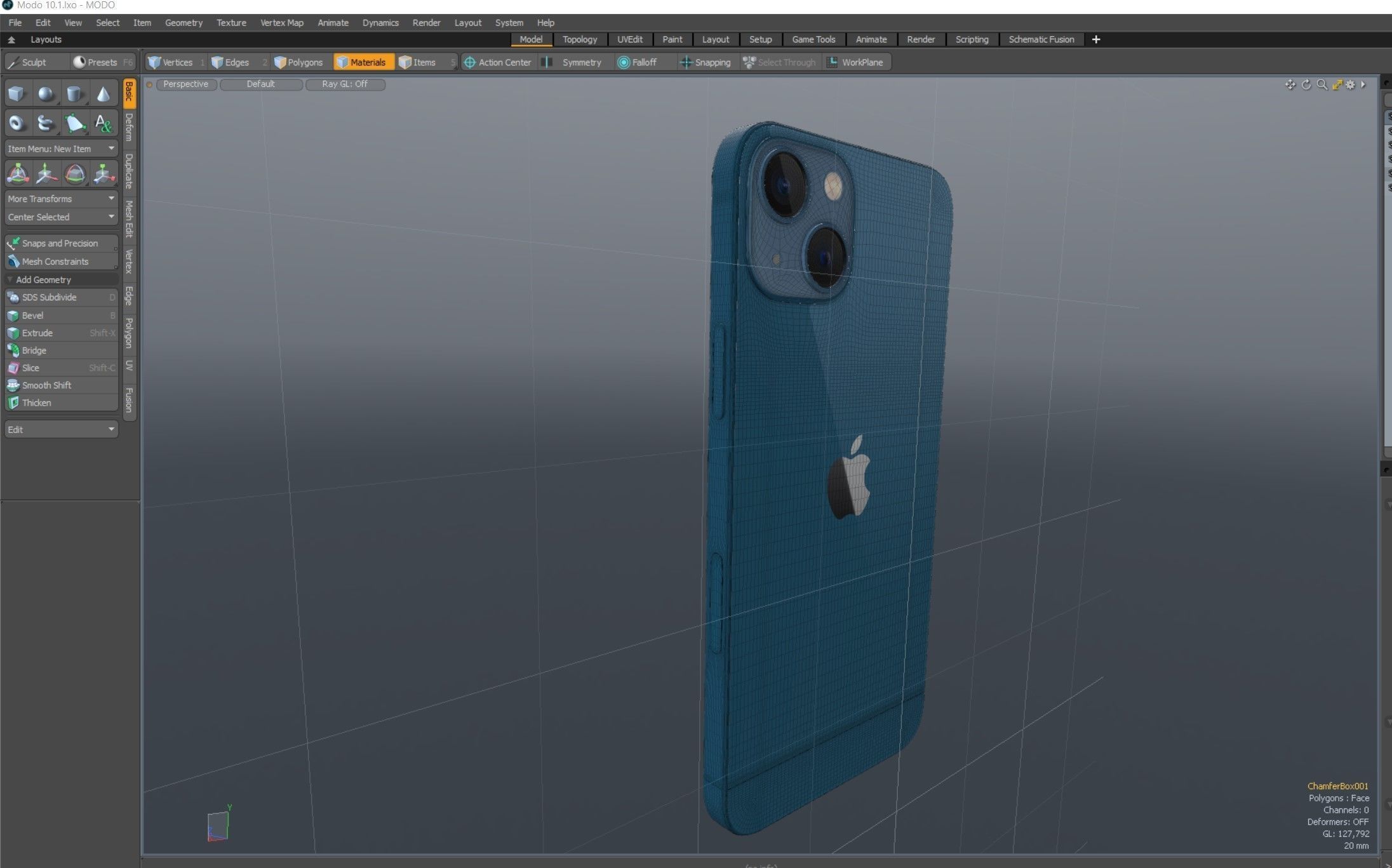Screen dimensions: 1392x868
Task: Add a sphere primitive from toolbox
Action: point(46,94)
